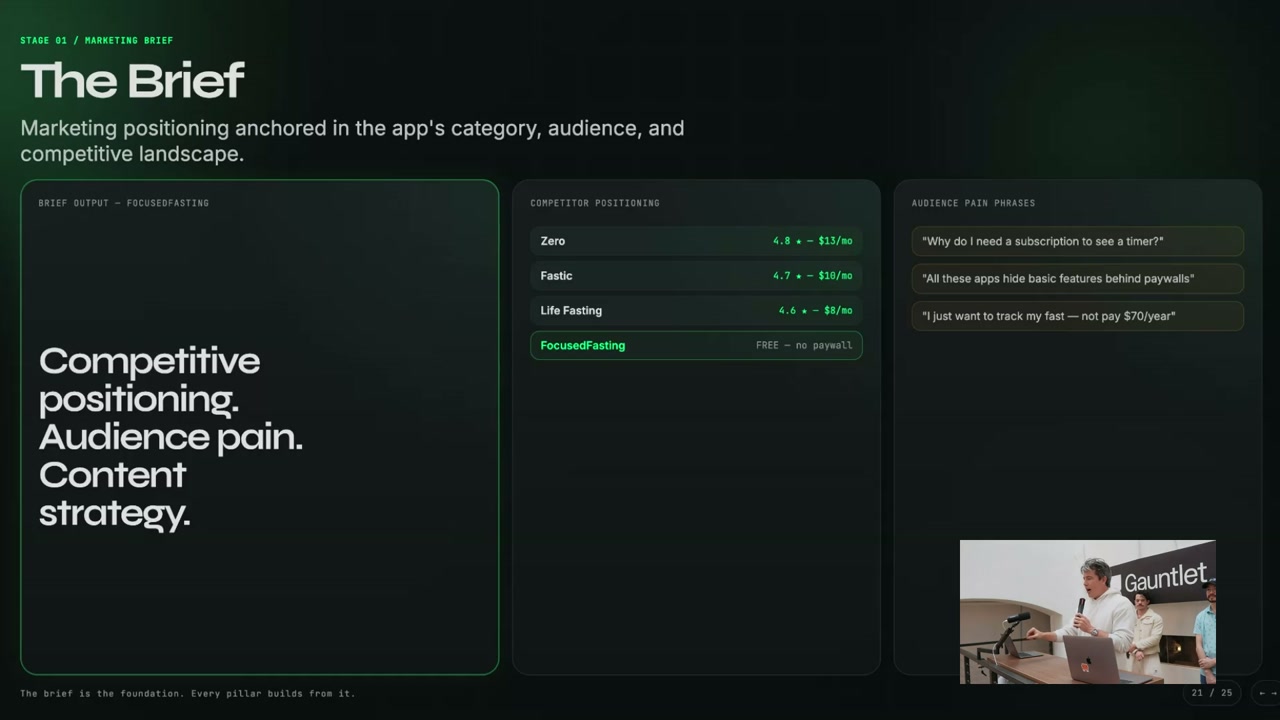Click the slide counter 21 / 25
Viewport: 1280px width, 720px height.
click(1211, 692)
